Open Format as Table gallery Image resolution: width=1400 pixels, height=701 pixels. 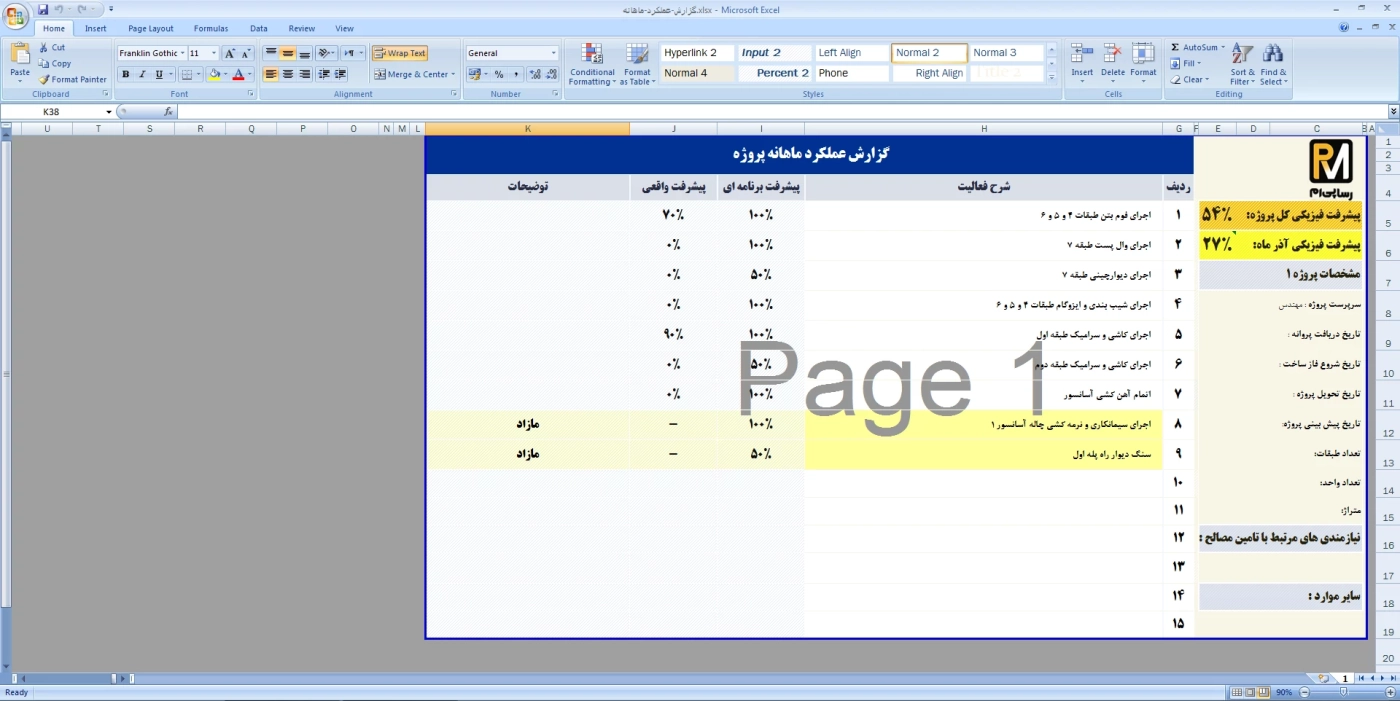(637, 64)
